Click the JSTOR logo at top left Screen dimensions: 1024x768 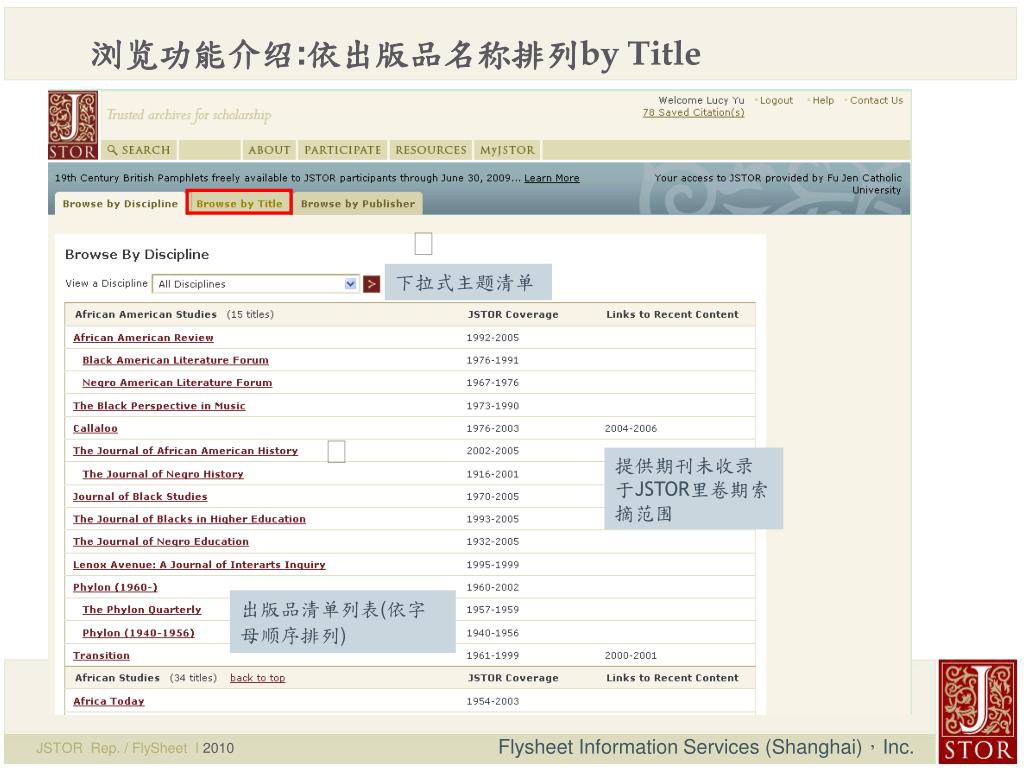coord(73,125)
